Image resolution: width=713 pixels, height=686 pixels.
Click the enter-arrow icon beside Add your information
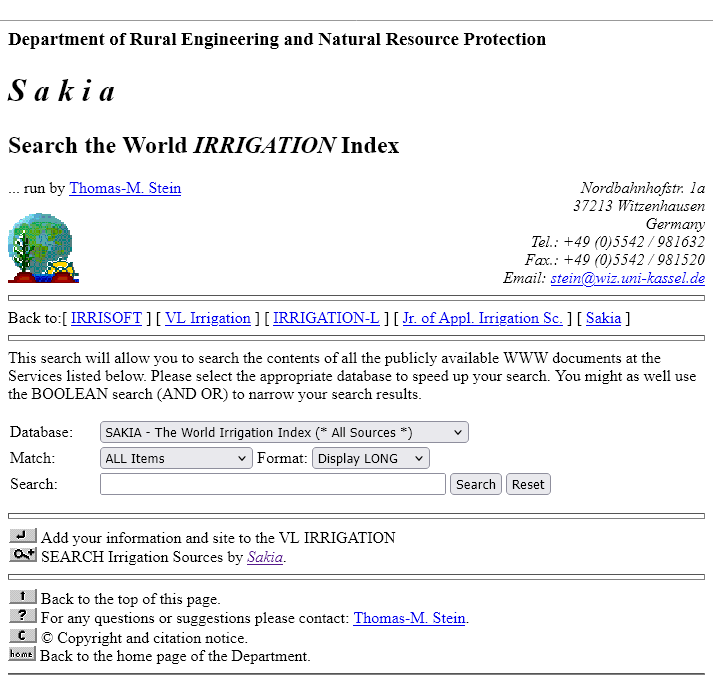click(x=23, y=536)
